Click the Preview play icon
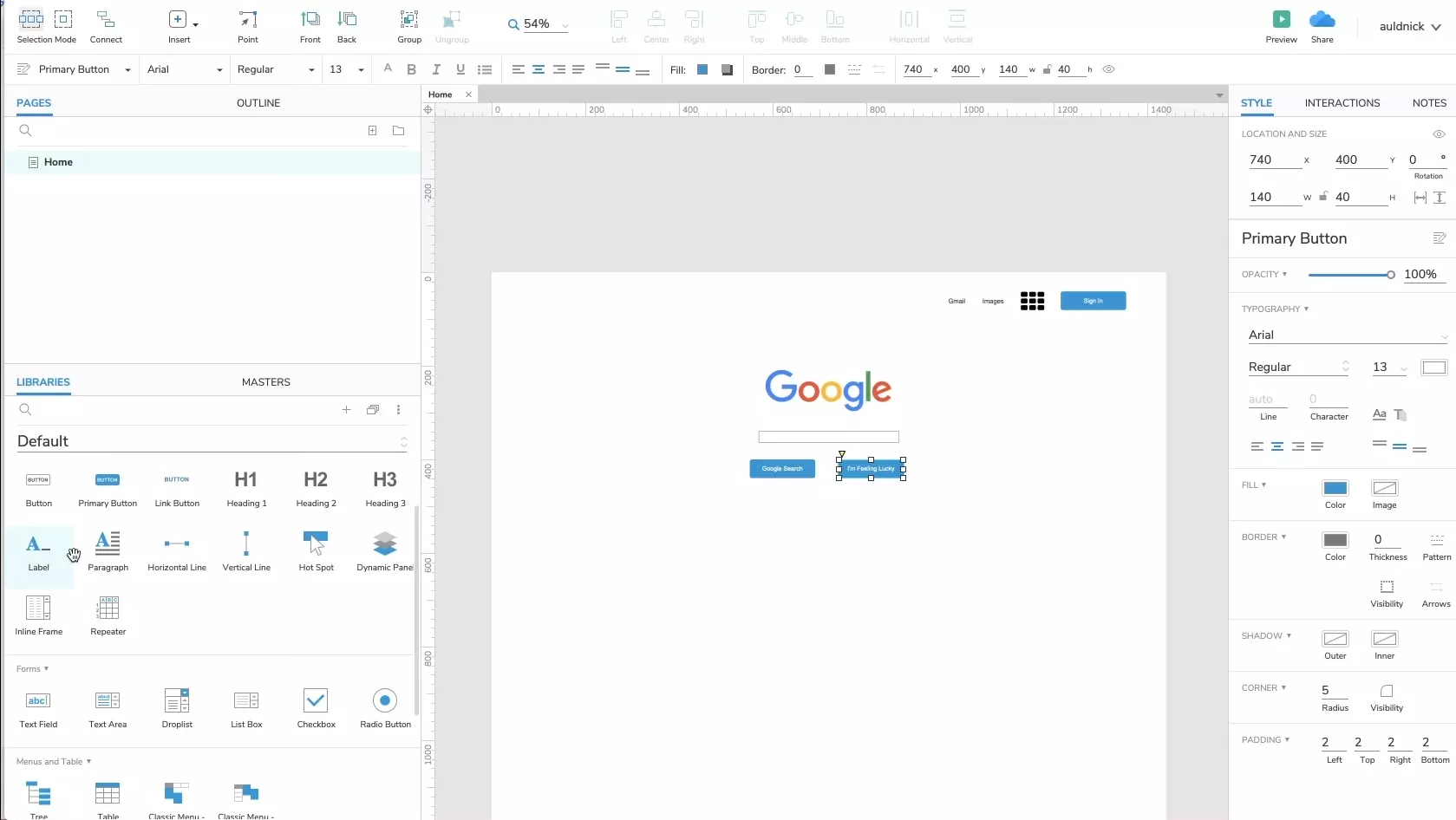Viewport: 1456px width, 820px height. tap(1281, 19)
